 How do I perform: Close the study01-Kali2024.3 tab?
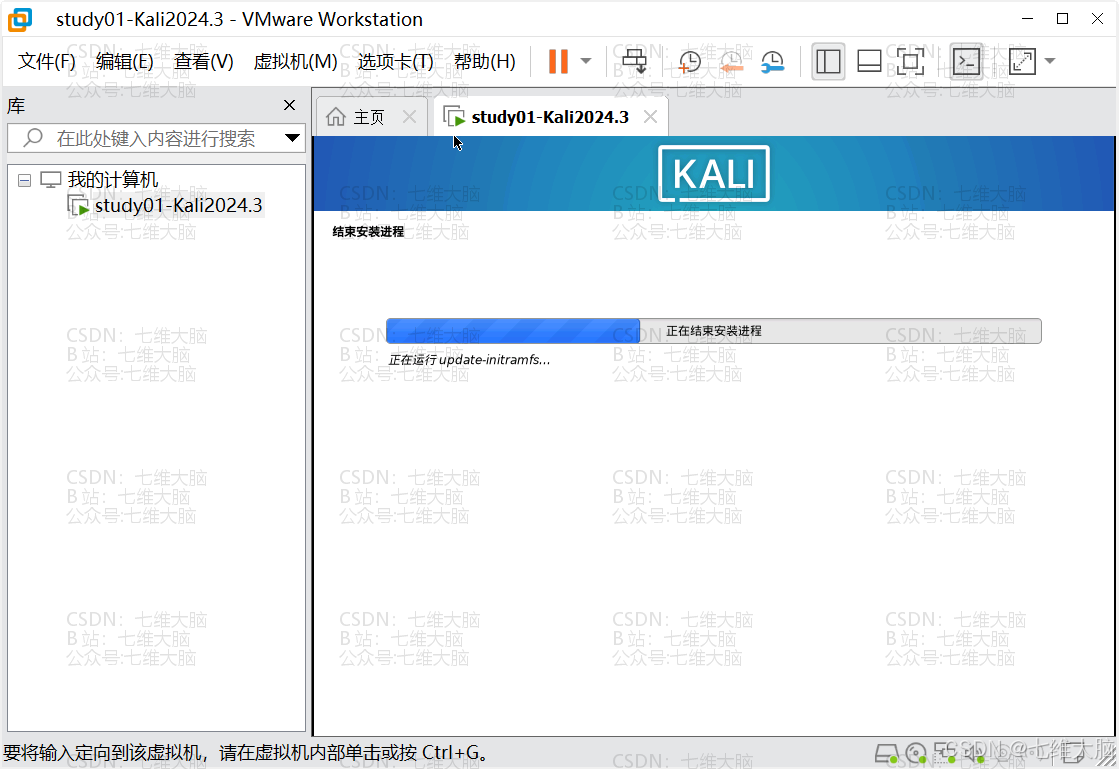(x=650, y=117)
